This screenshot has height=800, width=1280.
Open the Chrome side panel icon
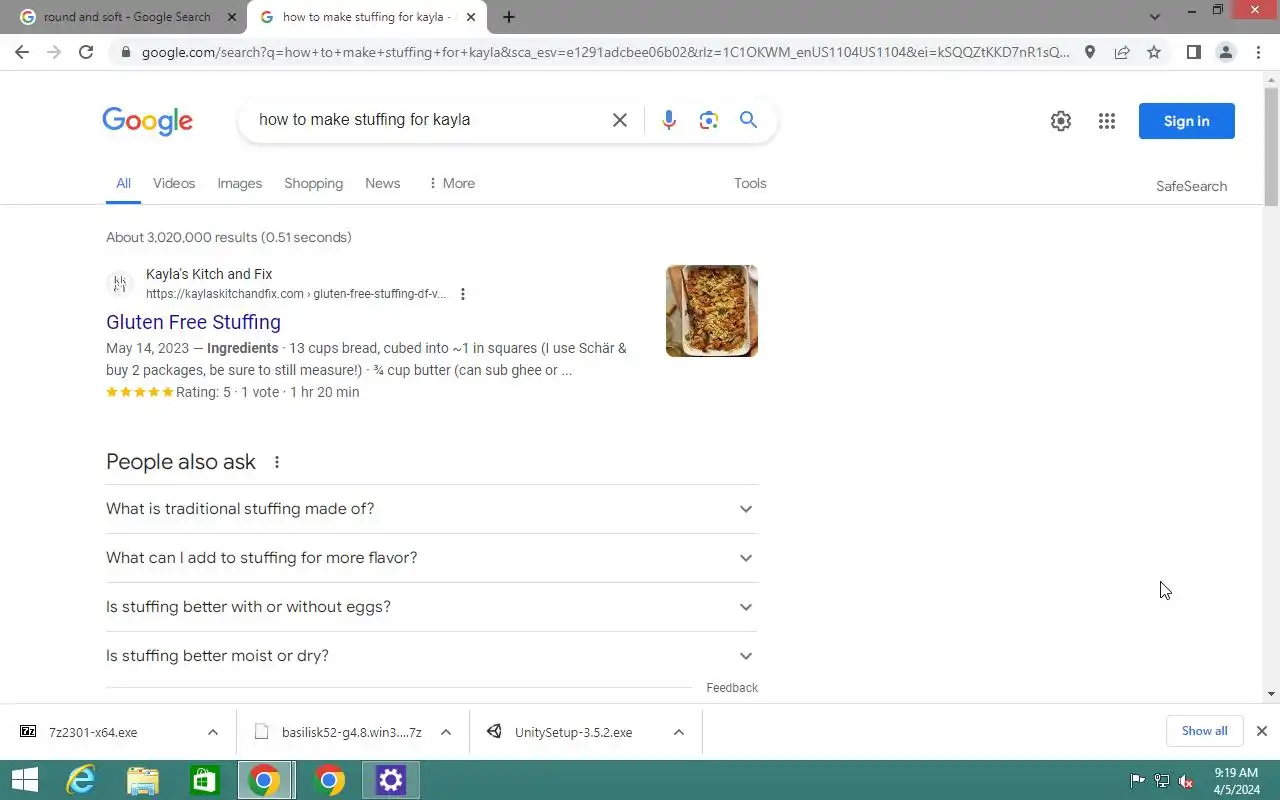click(x=1193, y=52)
